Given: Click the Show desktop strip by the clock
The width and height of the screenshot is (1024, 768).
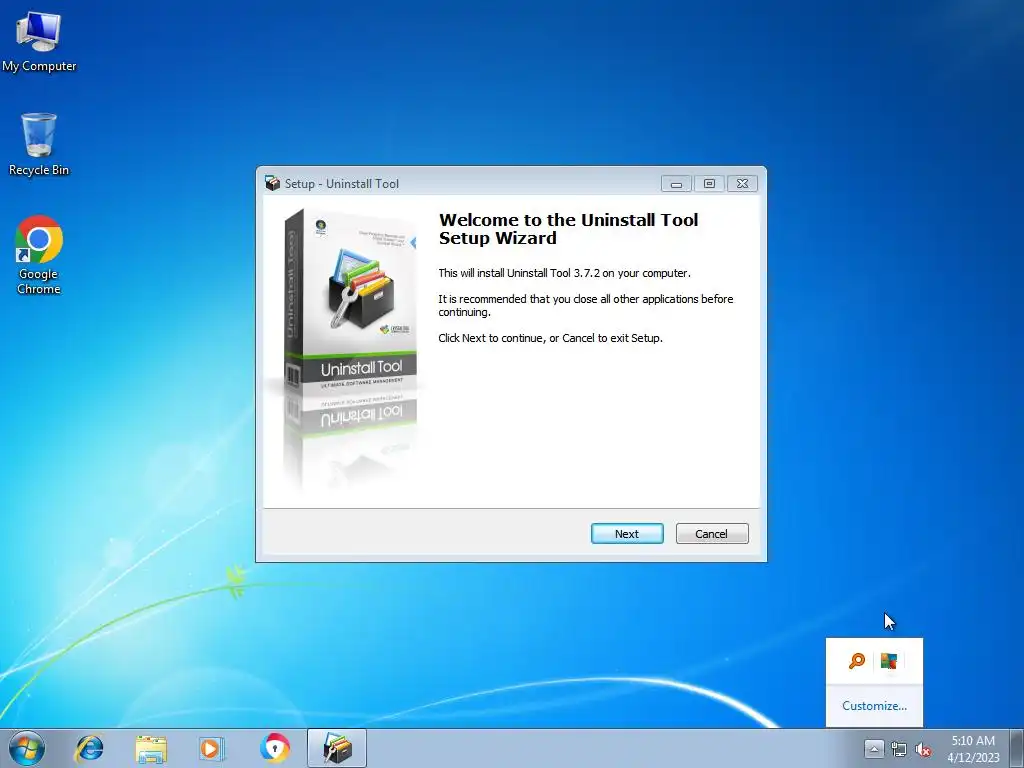Looking at the screenshot, I should click(1016, 748).
